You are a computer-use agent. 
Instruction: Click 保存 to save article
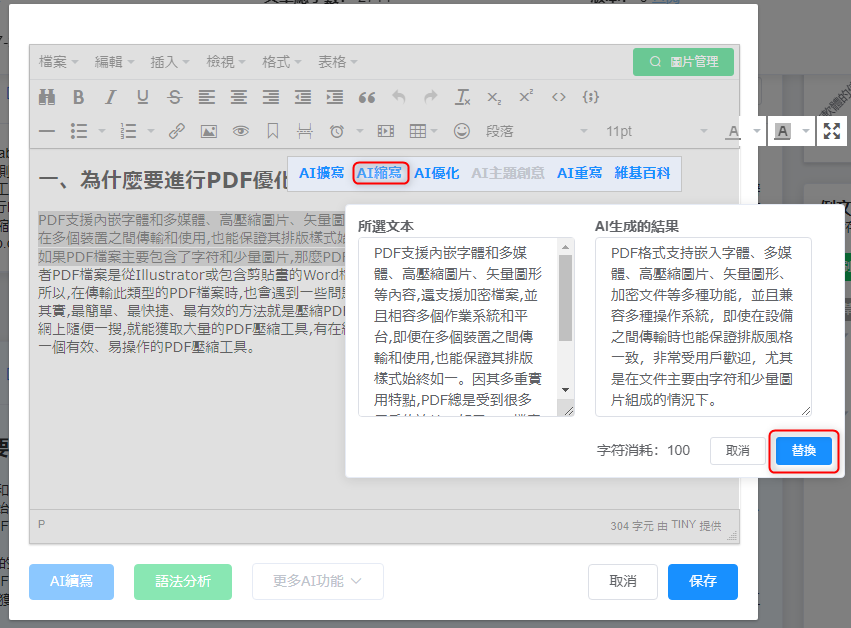(703, 581)
